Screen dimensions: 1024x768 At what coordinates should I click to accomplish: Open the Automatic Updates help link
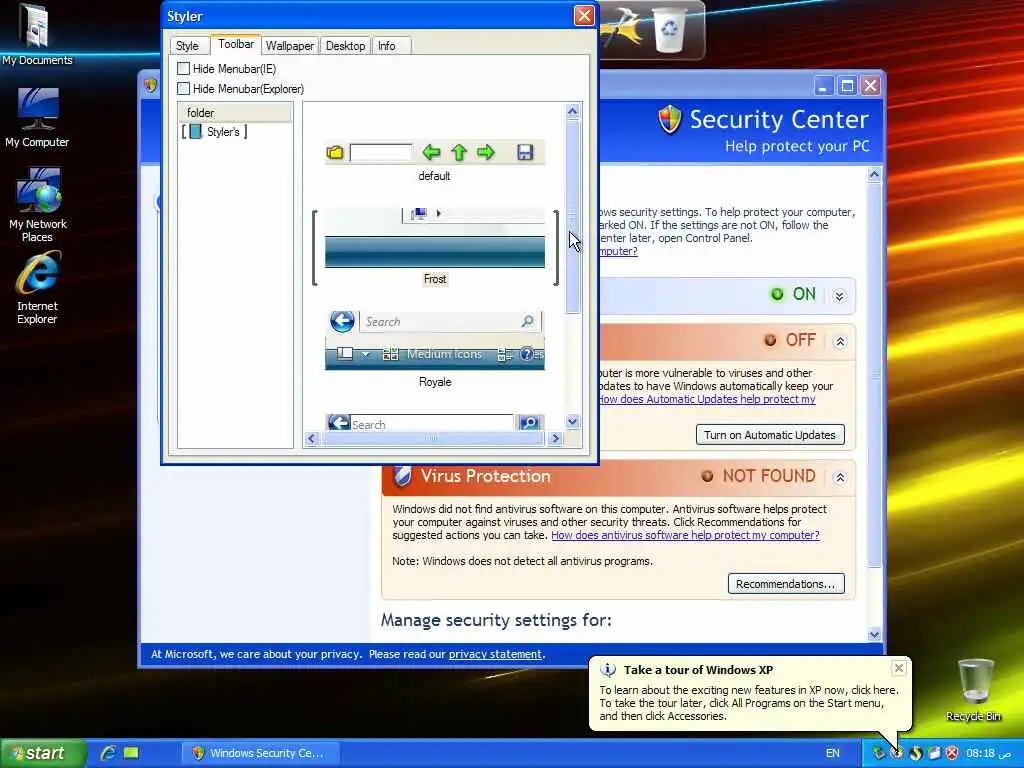pyautogui.click(x=707, y=399)
